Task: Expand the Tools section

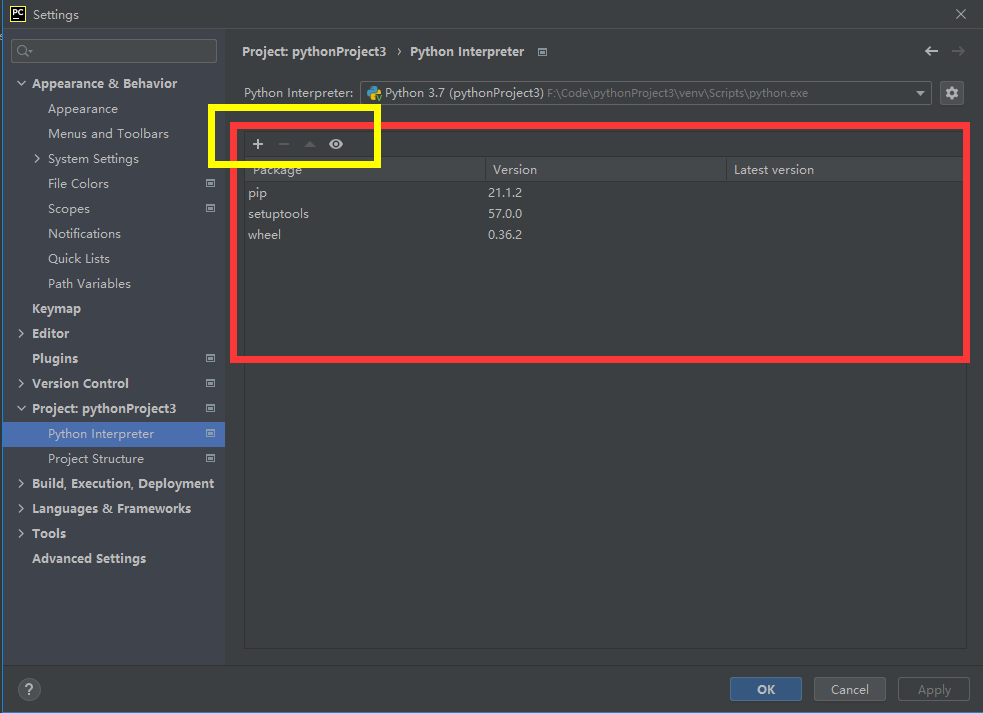Action: point(21,534)
